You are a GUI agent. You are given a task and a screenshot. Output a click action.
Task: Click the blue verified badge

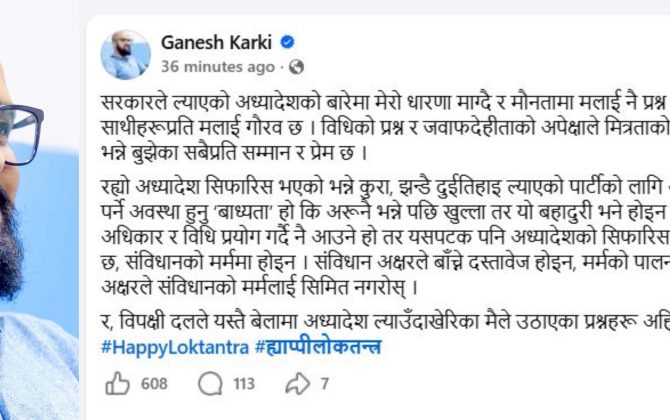coord(286,44)
